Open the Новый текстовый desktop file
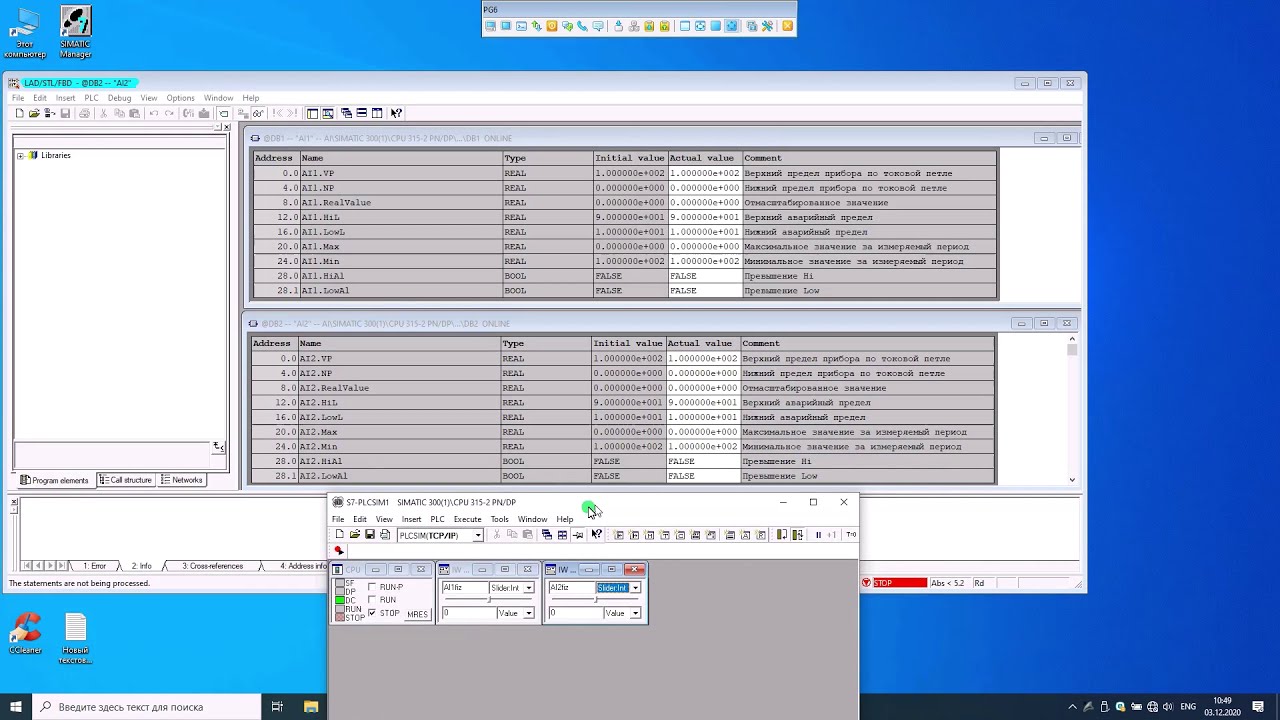This screenshot has width=1280, height=720. click(75, 639)
